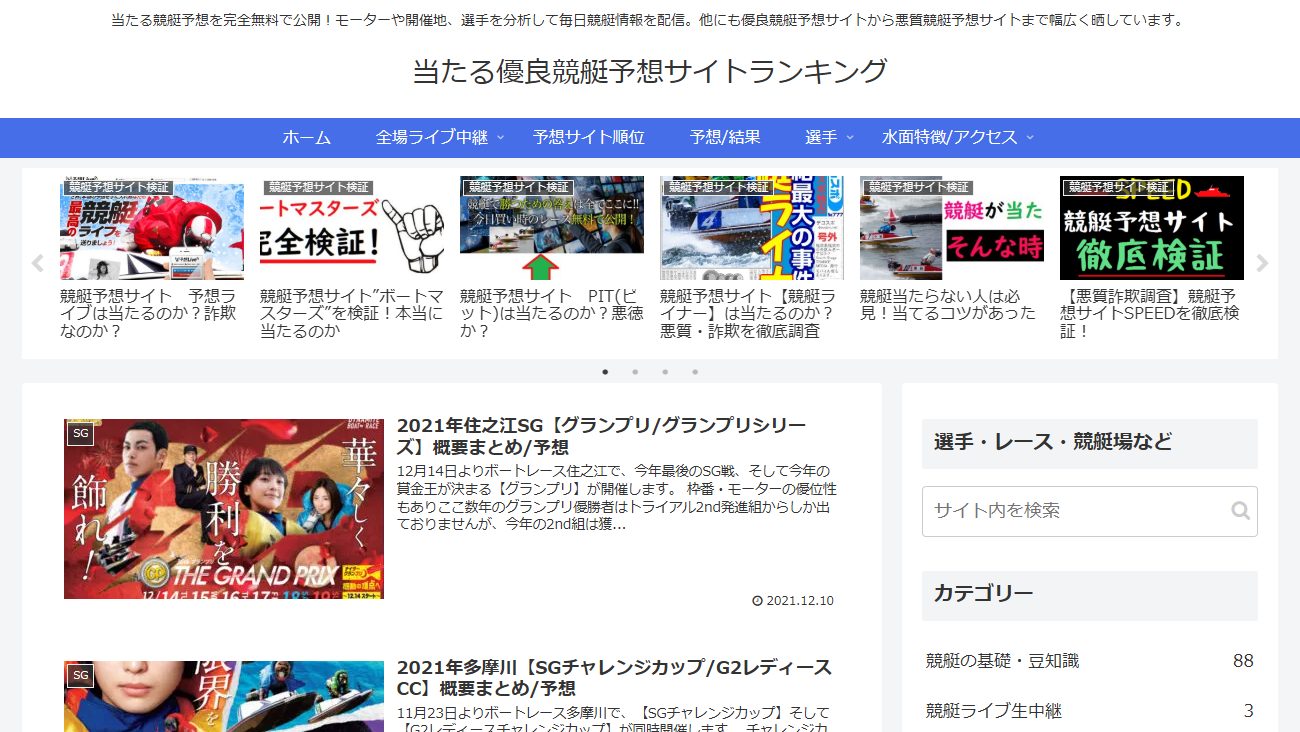
Task: Select the third carousel pagination dot
Action: 665,372
